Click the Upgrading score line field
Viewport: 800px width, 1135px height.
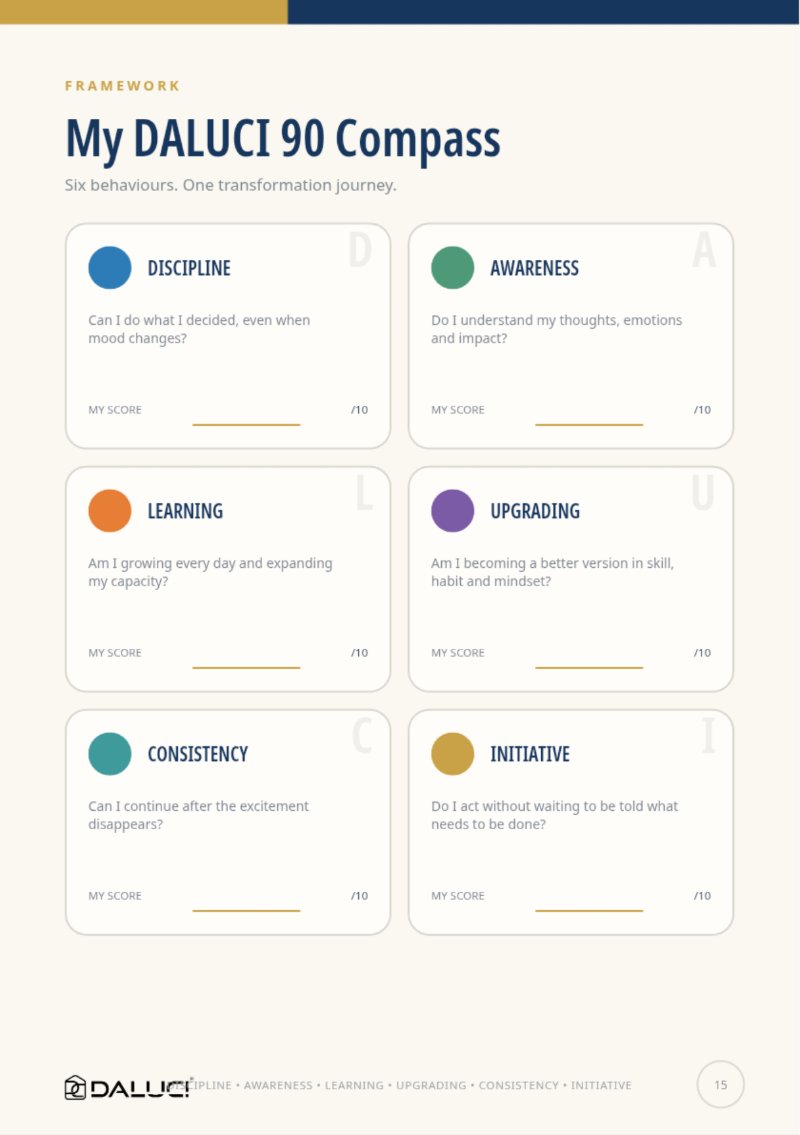click(589, 667)
